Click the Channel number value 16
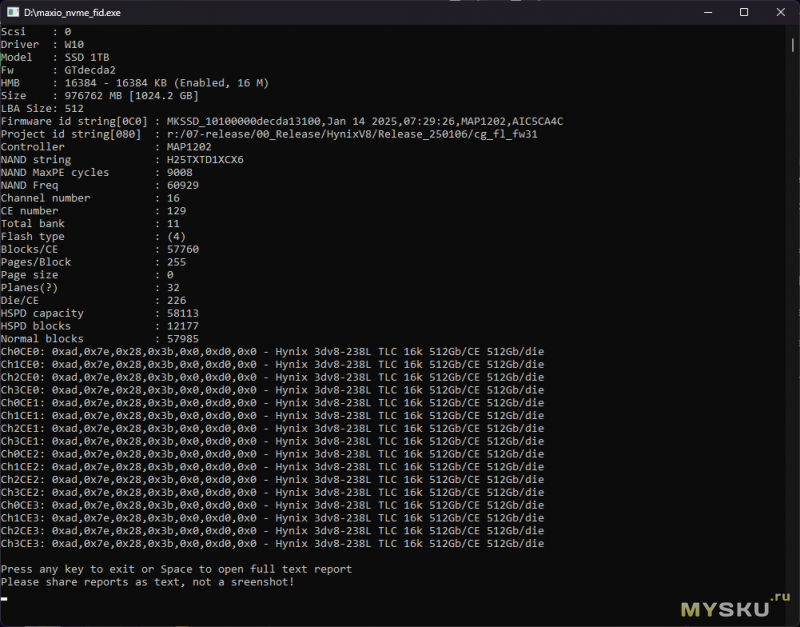 click(173, 198)
